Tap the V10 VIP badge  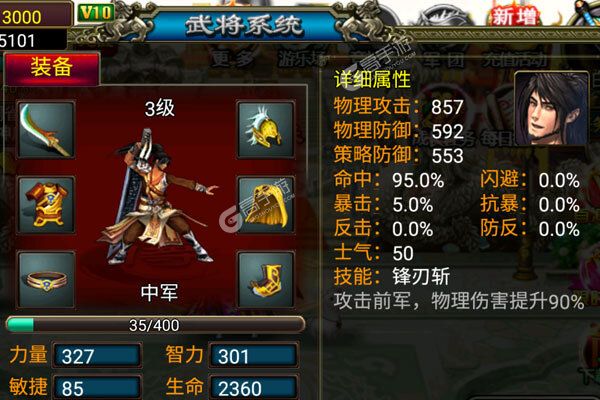[95, 13]
